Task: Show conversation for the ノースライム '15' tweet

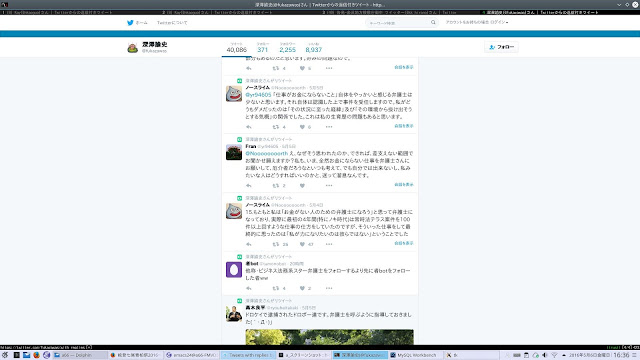Action: (404, 243)
